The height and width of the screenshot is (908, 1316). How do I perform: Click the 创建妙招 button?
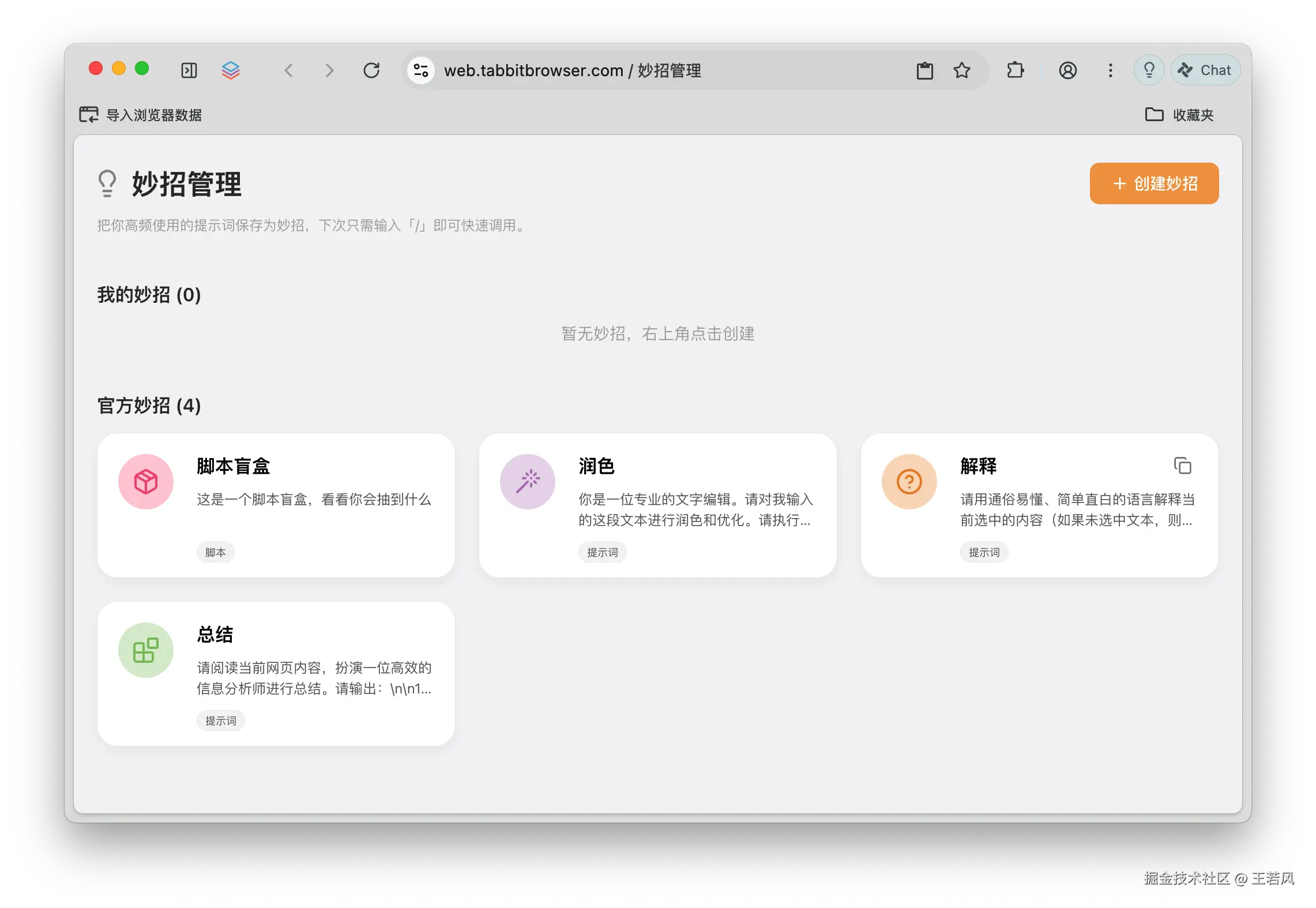tap(1154, 183)
